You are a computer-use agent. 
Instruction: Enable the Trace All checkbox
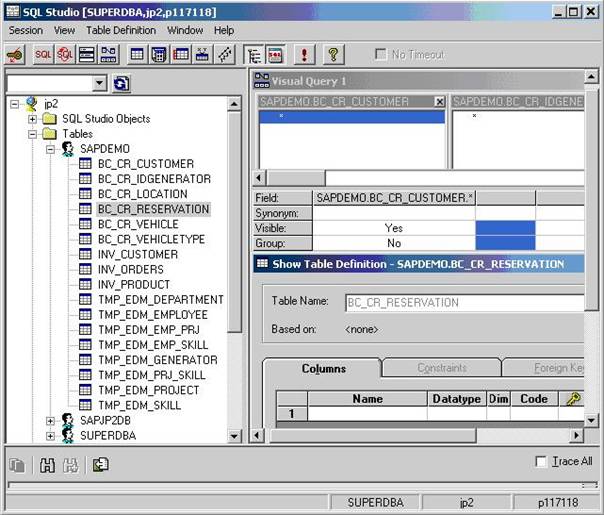coord(542,461)
